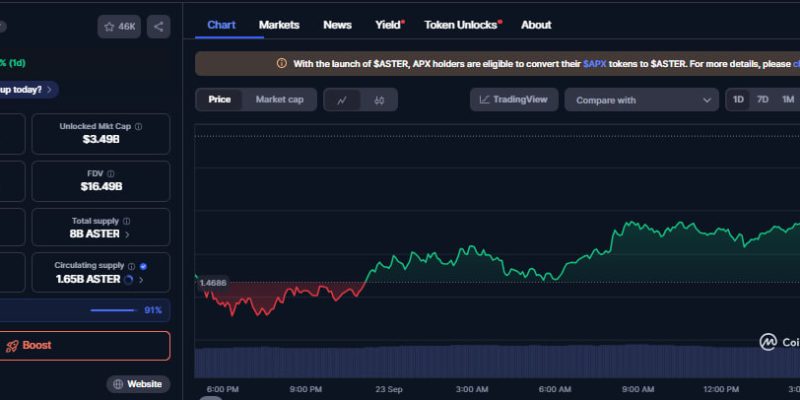Click the share icon button
This screenshot has width=800, height=400.
click(x=158, y=27)
